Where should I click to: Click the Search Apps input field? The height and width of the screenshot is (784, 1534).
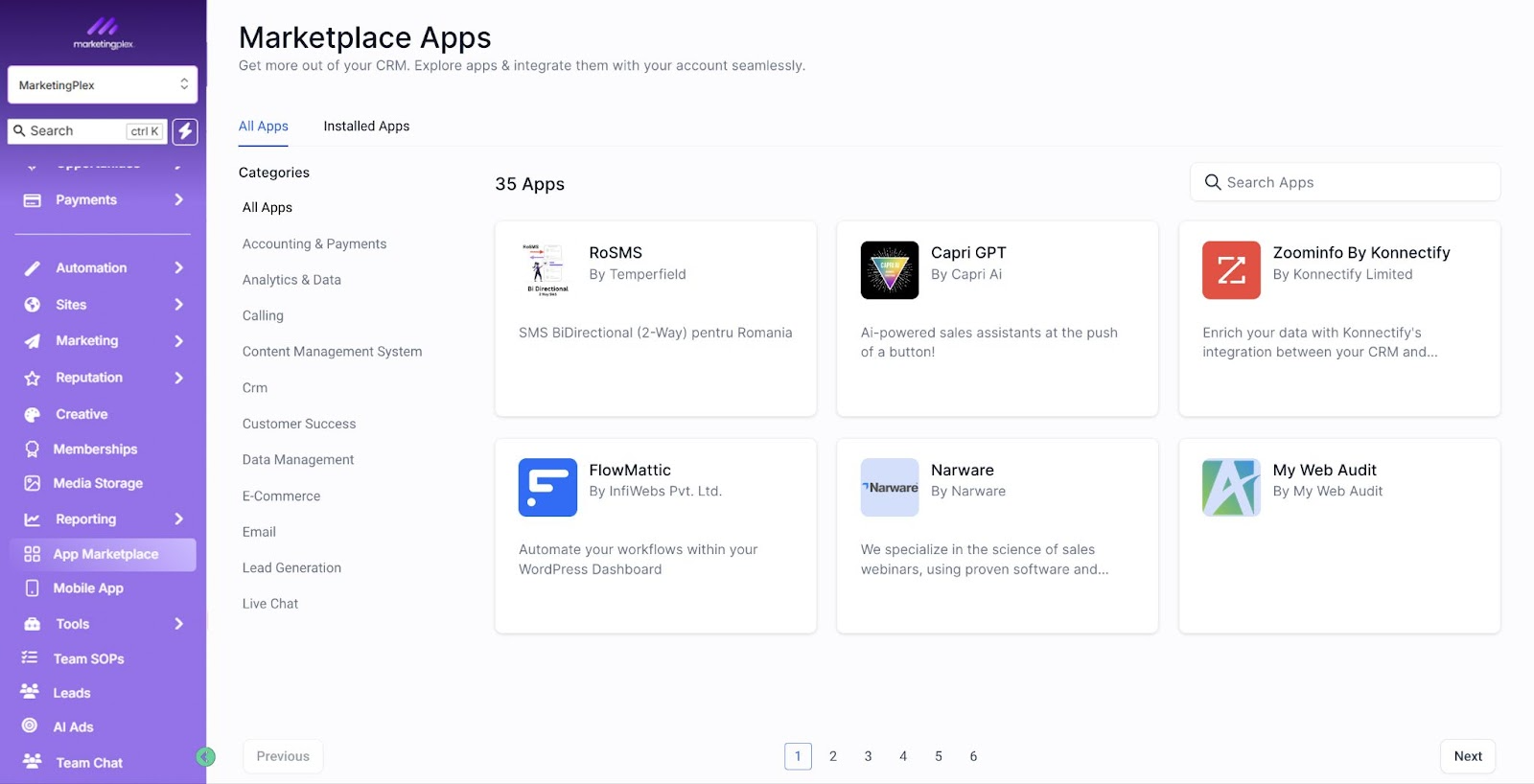1345,182
